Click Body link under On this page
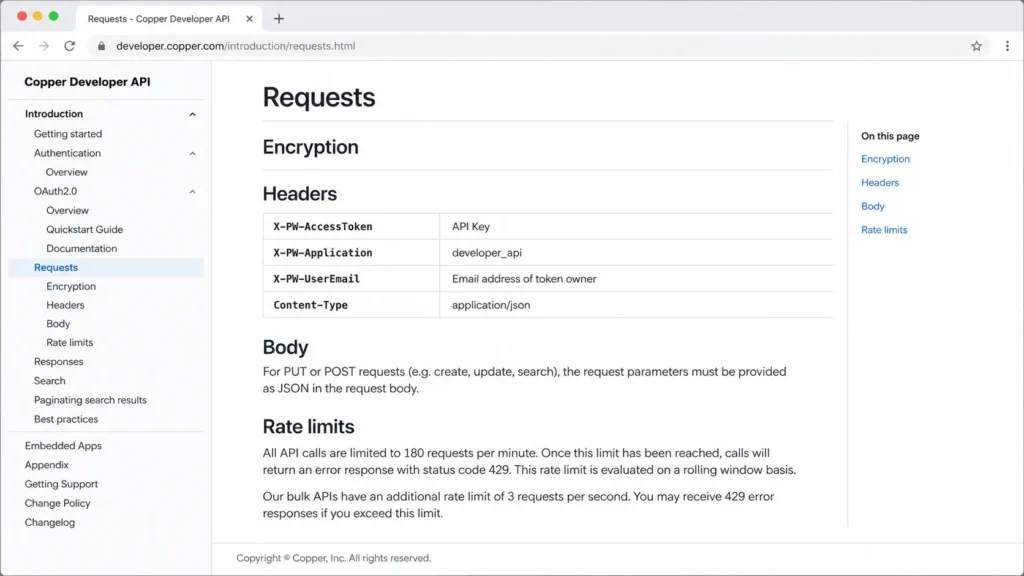Viewport: 1024px width, 576px height. click(x=872, y=206)
